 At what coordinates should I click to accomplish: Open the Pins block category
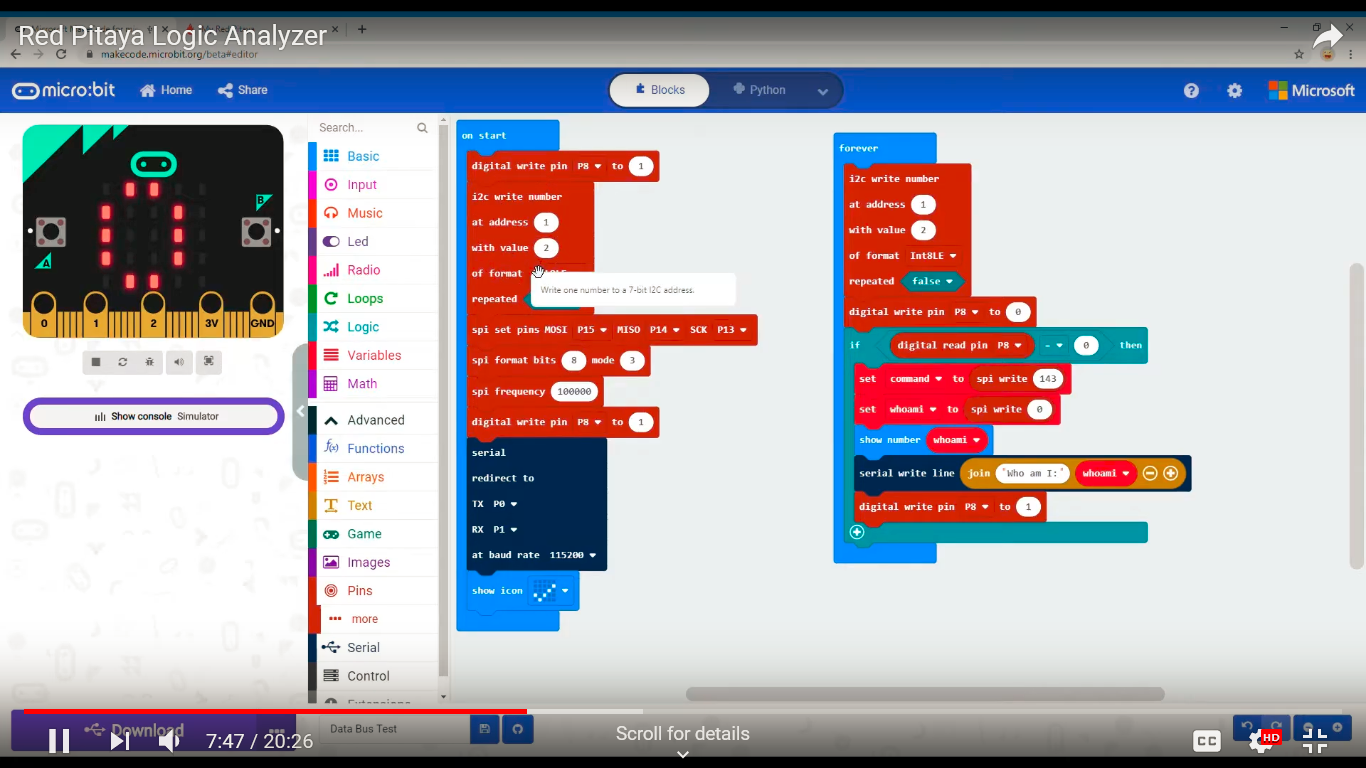pos(360,591)
